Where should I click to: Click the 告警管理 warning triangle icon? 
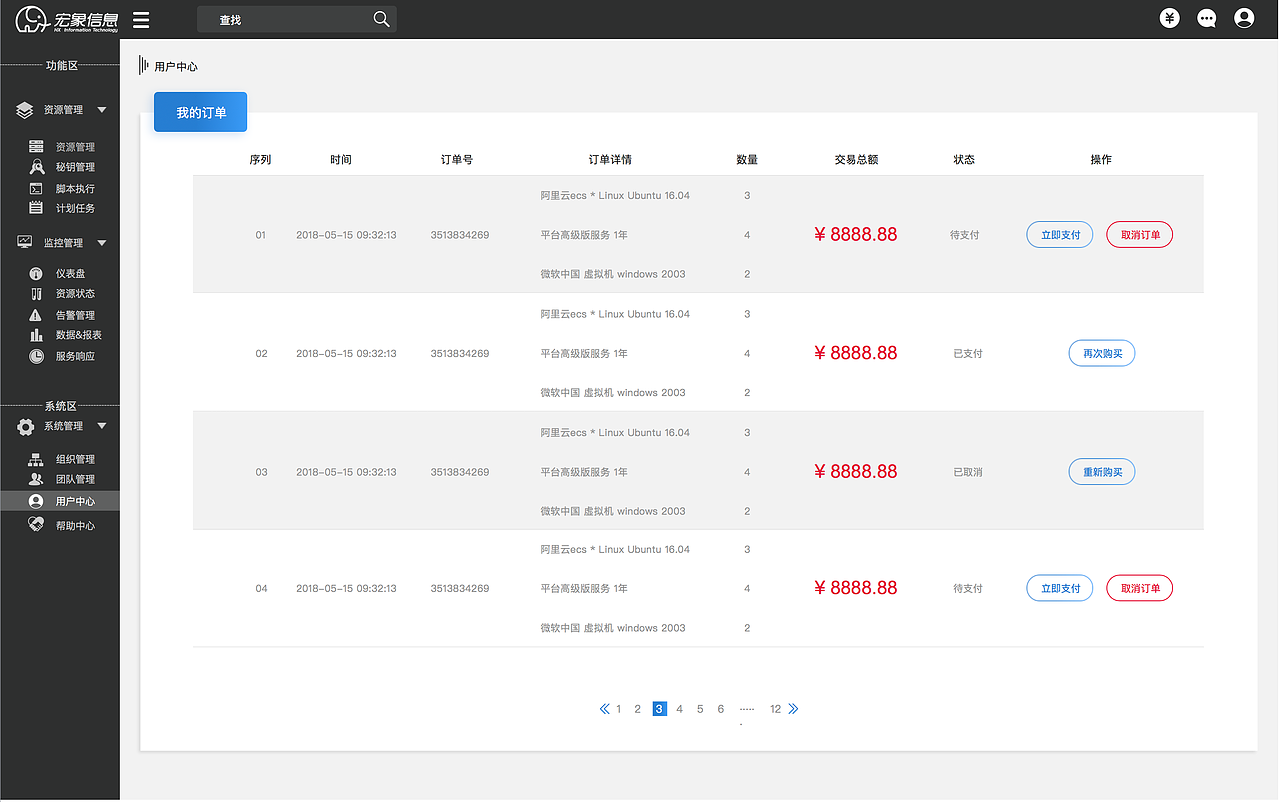pyautogui.click(x=36, y=315)
